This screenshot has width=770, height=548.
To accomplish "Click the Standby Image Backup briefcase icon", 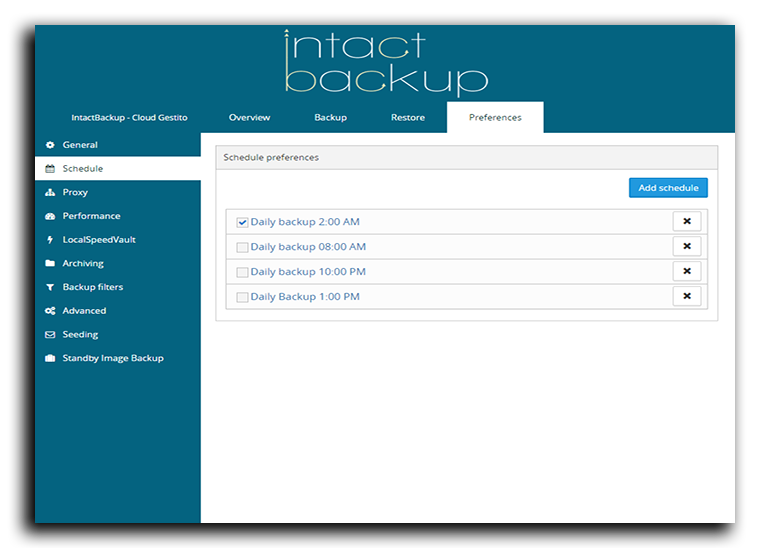I will [50, 358].
